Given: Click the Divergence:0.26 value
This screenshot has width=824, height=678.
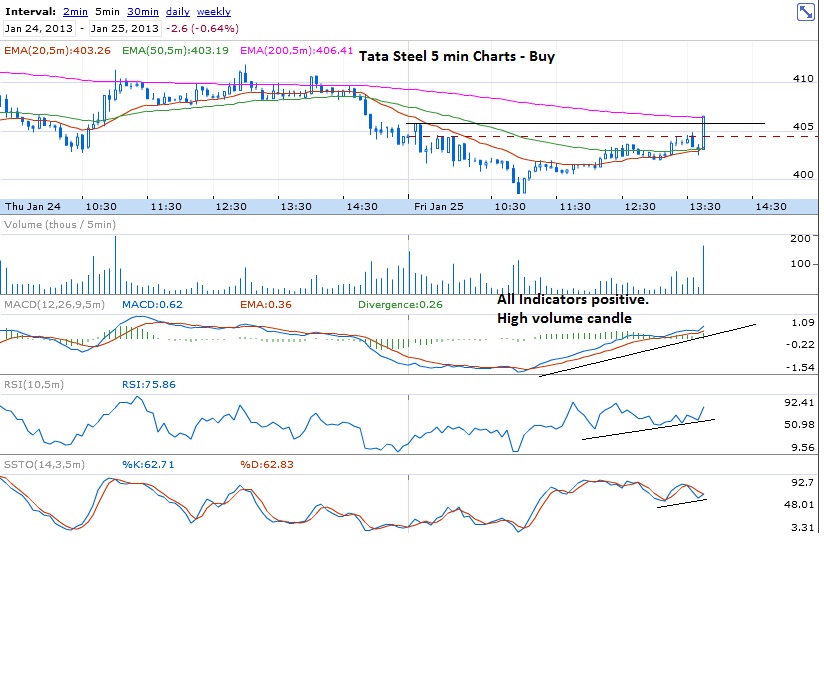Looking at the screenshot, I should [x=400, y=304].
